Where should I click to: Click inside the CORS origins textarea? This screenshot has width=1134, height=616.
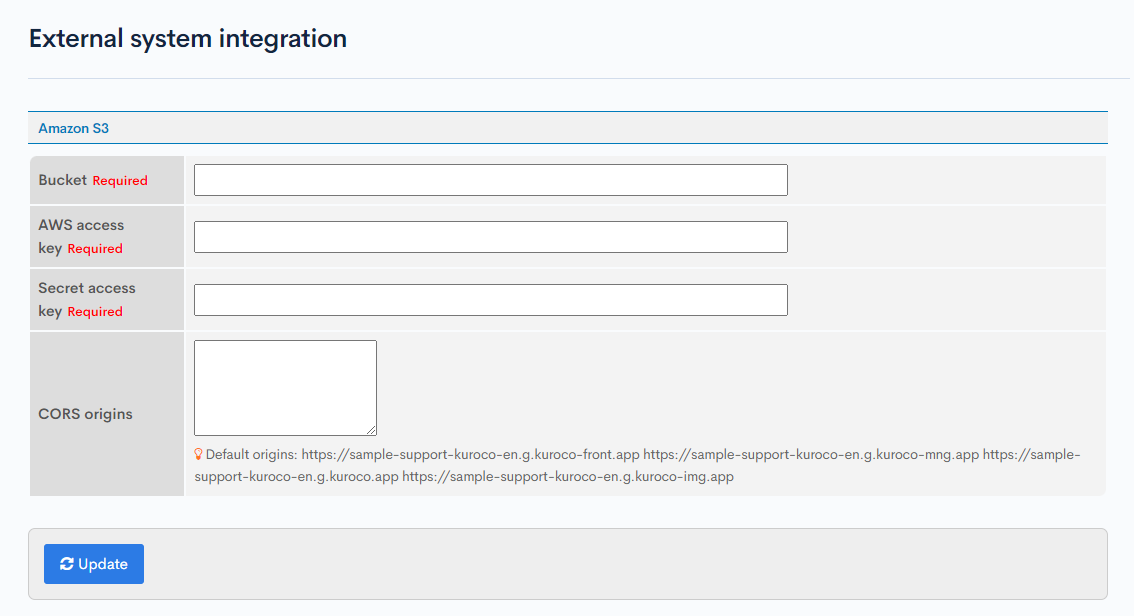(x=284, y=385)
